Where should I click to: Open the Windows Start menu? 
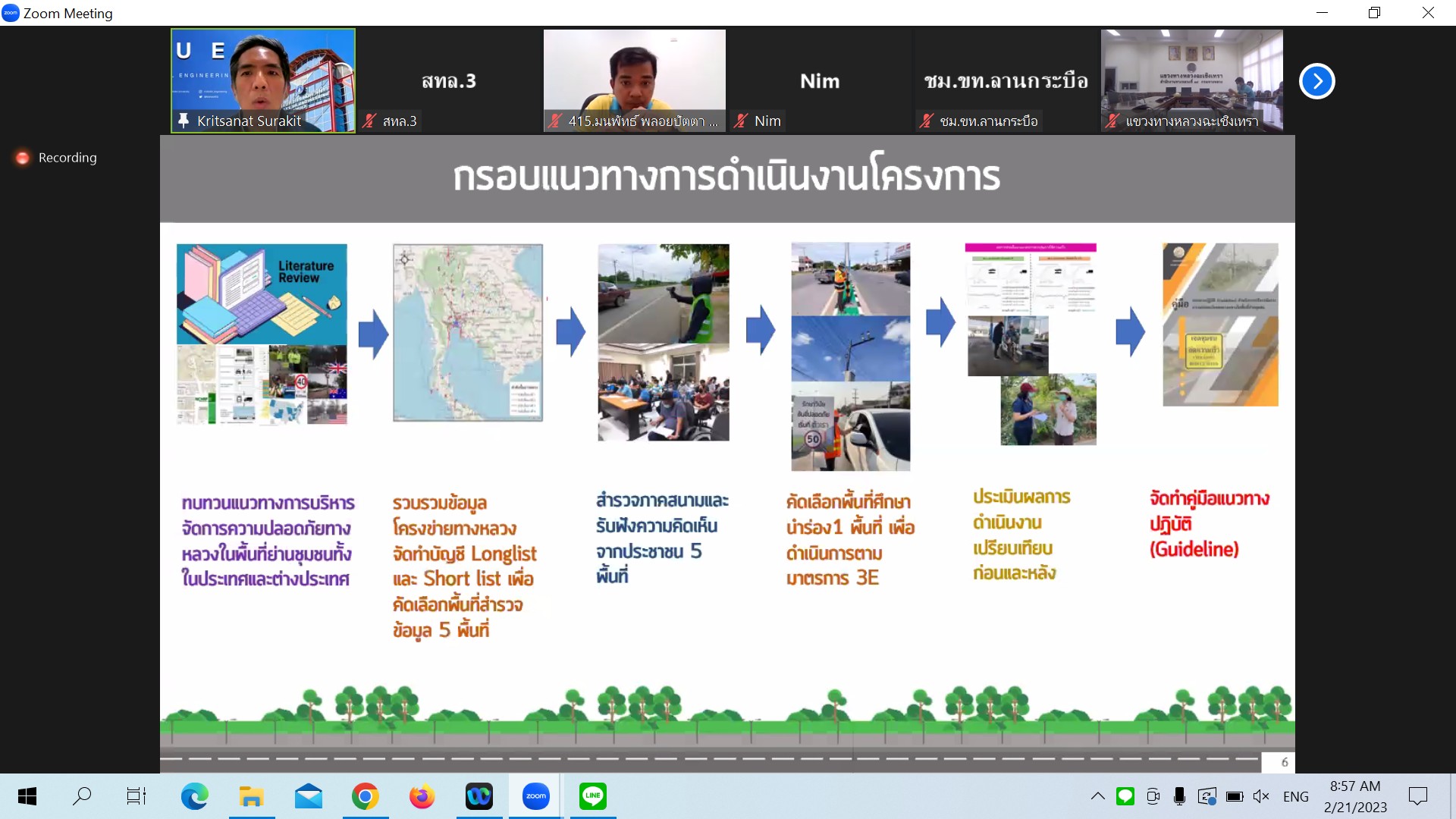pyautogui.click(x=27, y=796)
